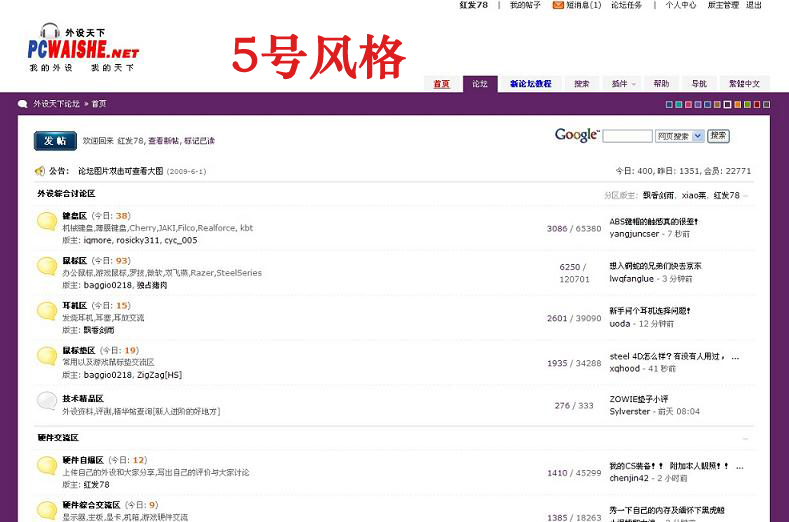Viewport: 789px width, 522px height.
Task: Click the 鼠标区 forum bubble icon
Action: click(x=47, y=266)
